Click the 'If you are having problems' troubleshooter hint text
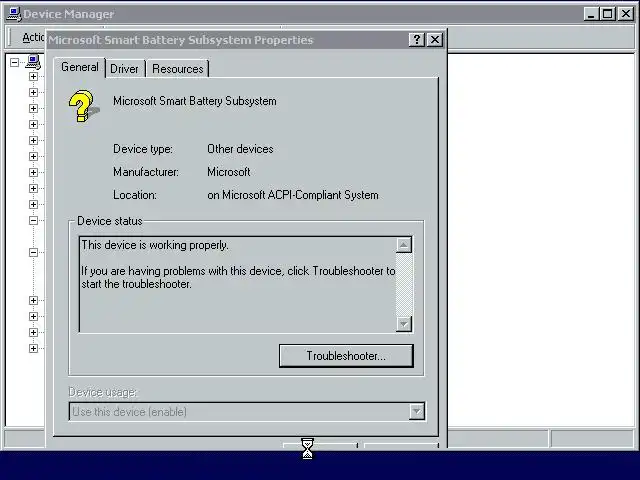 pos(238,277)
